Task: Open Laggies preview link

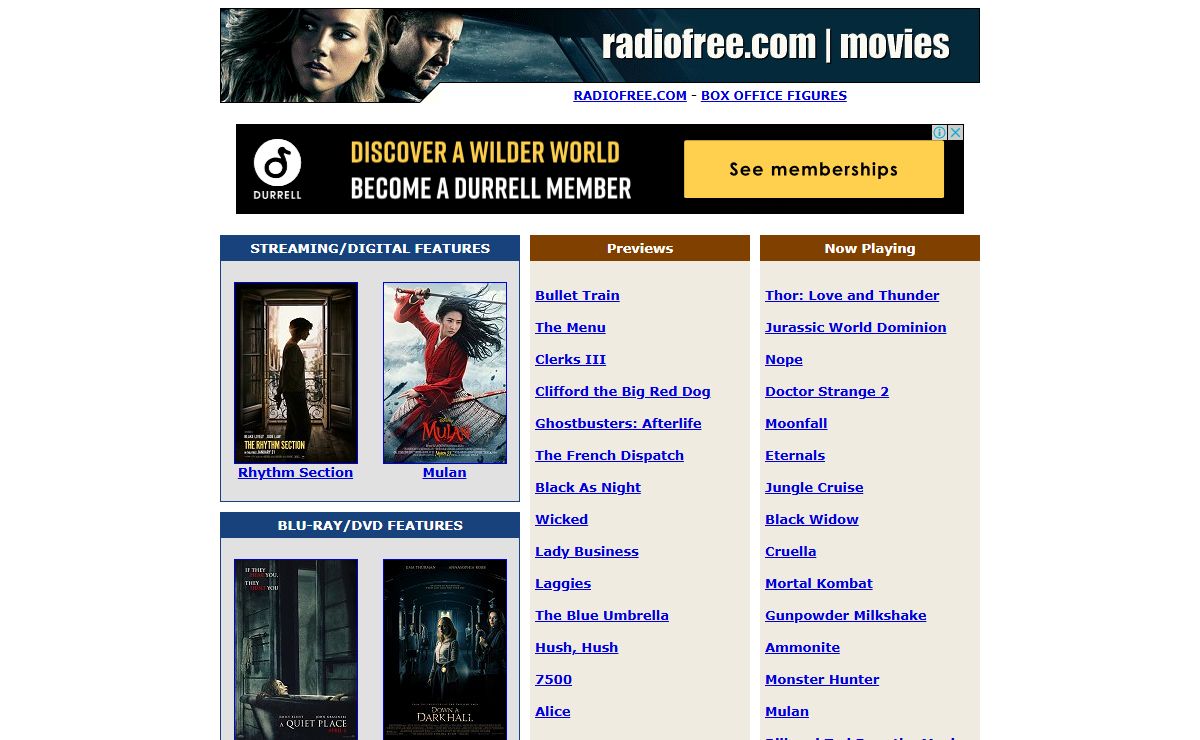Action: 563,583
